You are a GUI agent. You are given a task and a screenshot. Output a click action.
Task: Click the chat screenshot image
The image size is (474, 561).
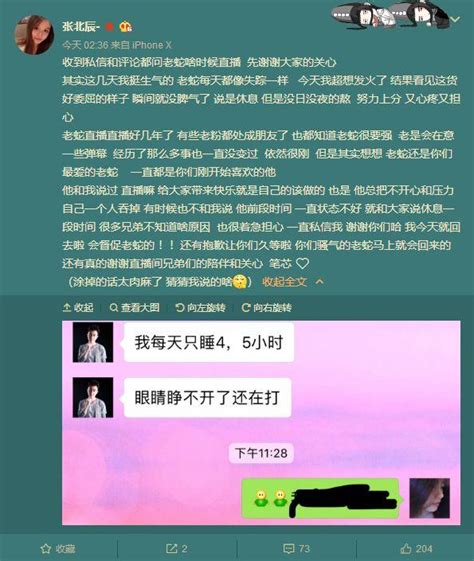(261, 423)
